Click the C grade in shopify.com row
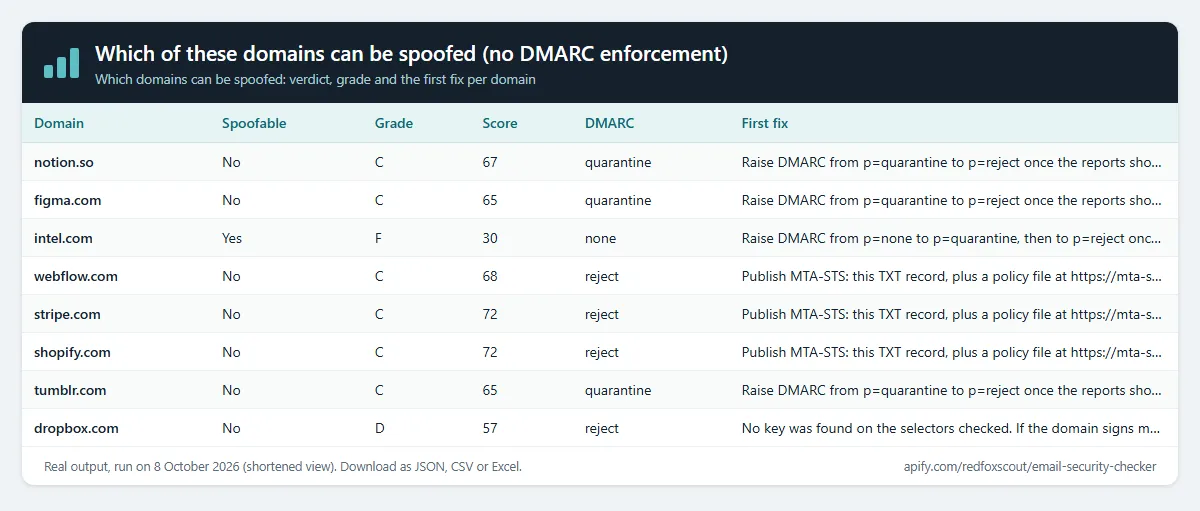The width and height of the screenshot is (1200, 511). point(379,352)
